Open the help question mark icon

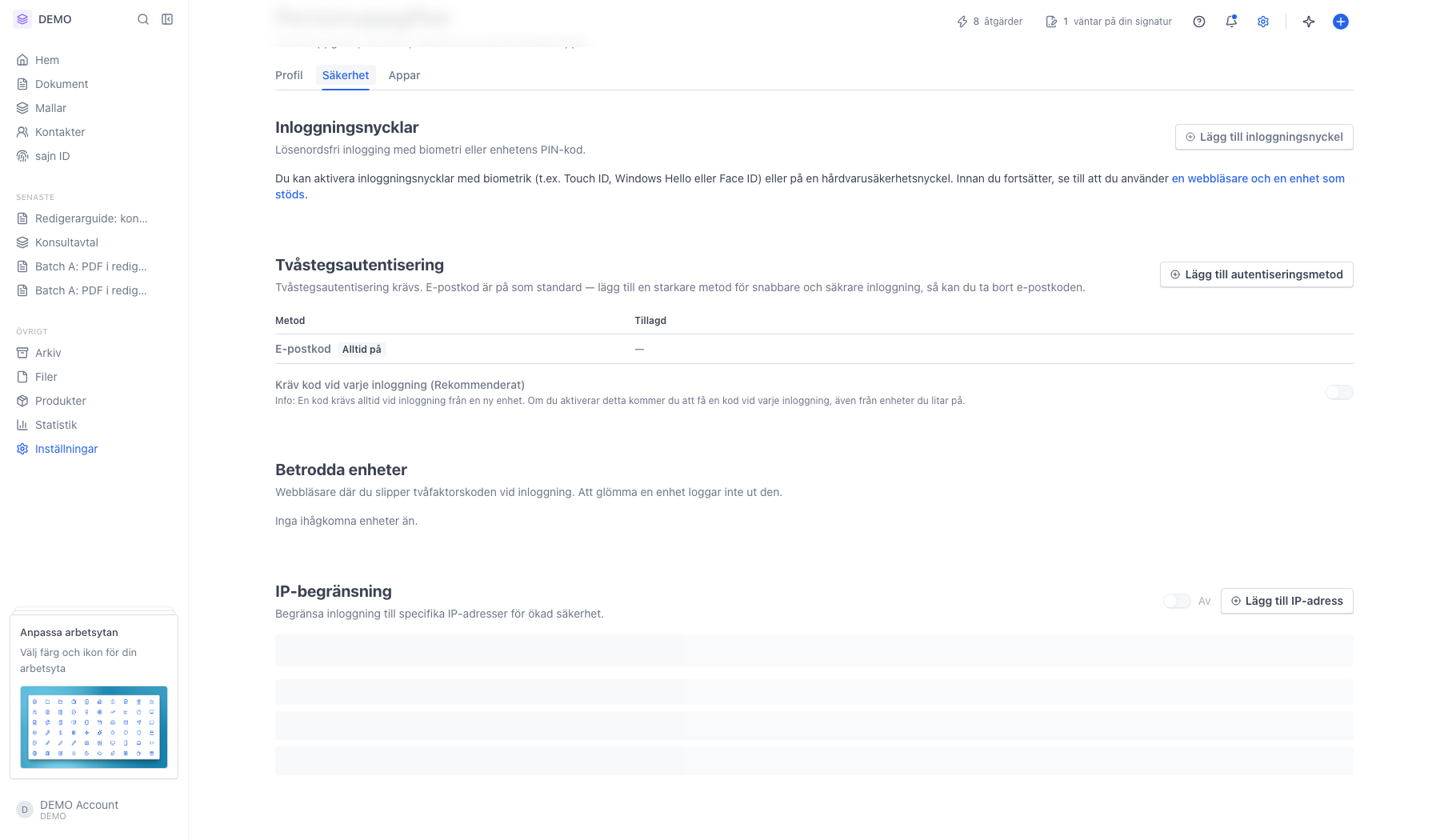tap(1199, 22)
